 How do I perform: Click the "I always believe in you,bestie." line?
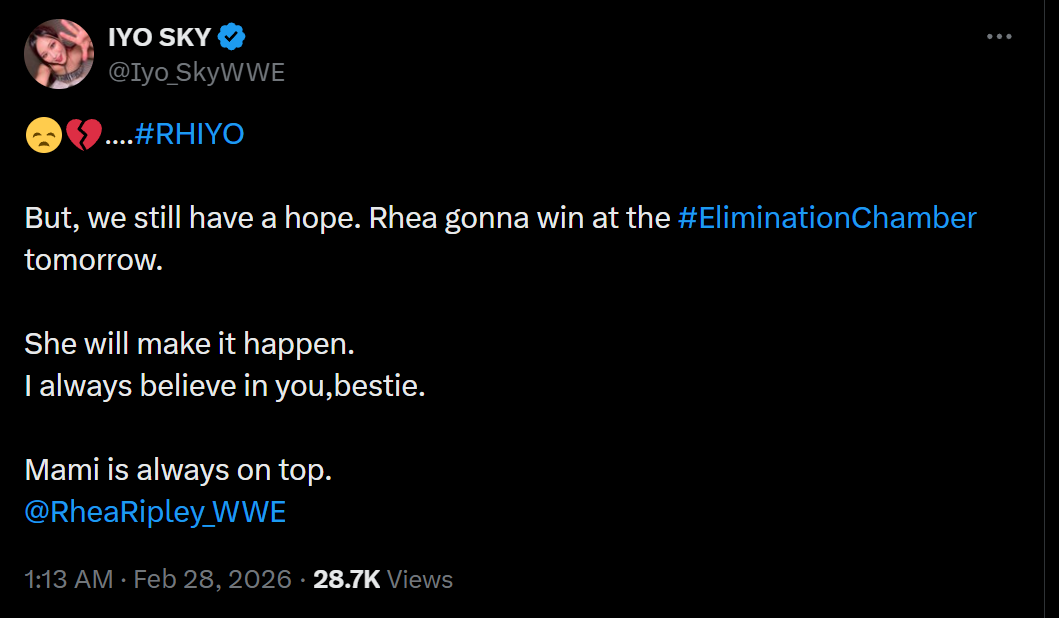(x=225, y=386)
